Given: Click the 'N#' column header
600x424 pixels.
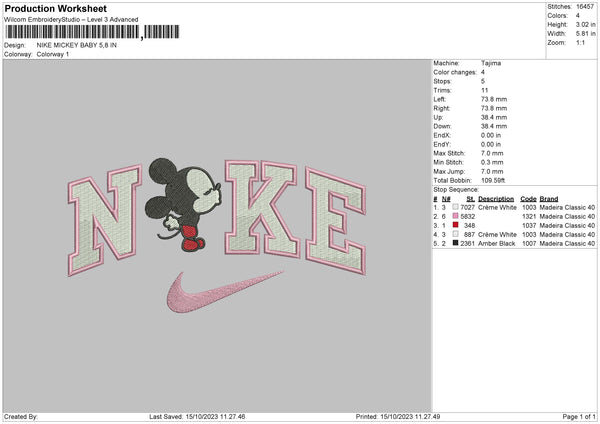Looking at the screenshot, I should click(x=446, y=199).
